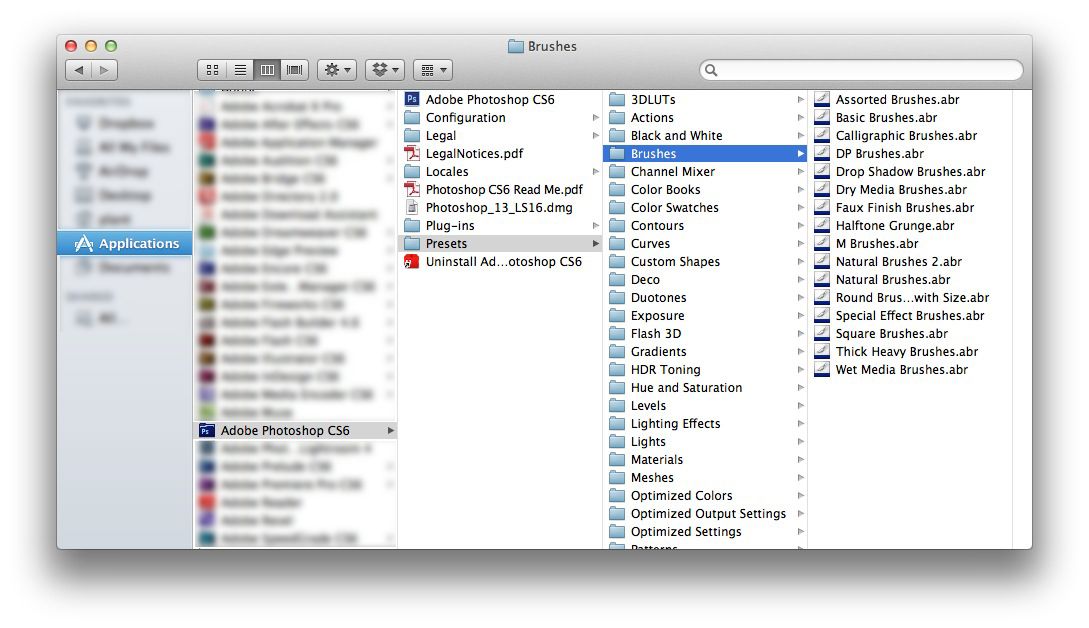Click the Channel Mixer folder icon
Viewport: 1089px width, 628px height.
617,172
